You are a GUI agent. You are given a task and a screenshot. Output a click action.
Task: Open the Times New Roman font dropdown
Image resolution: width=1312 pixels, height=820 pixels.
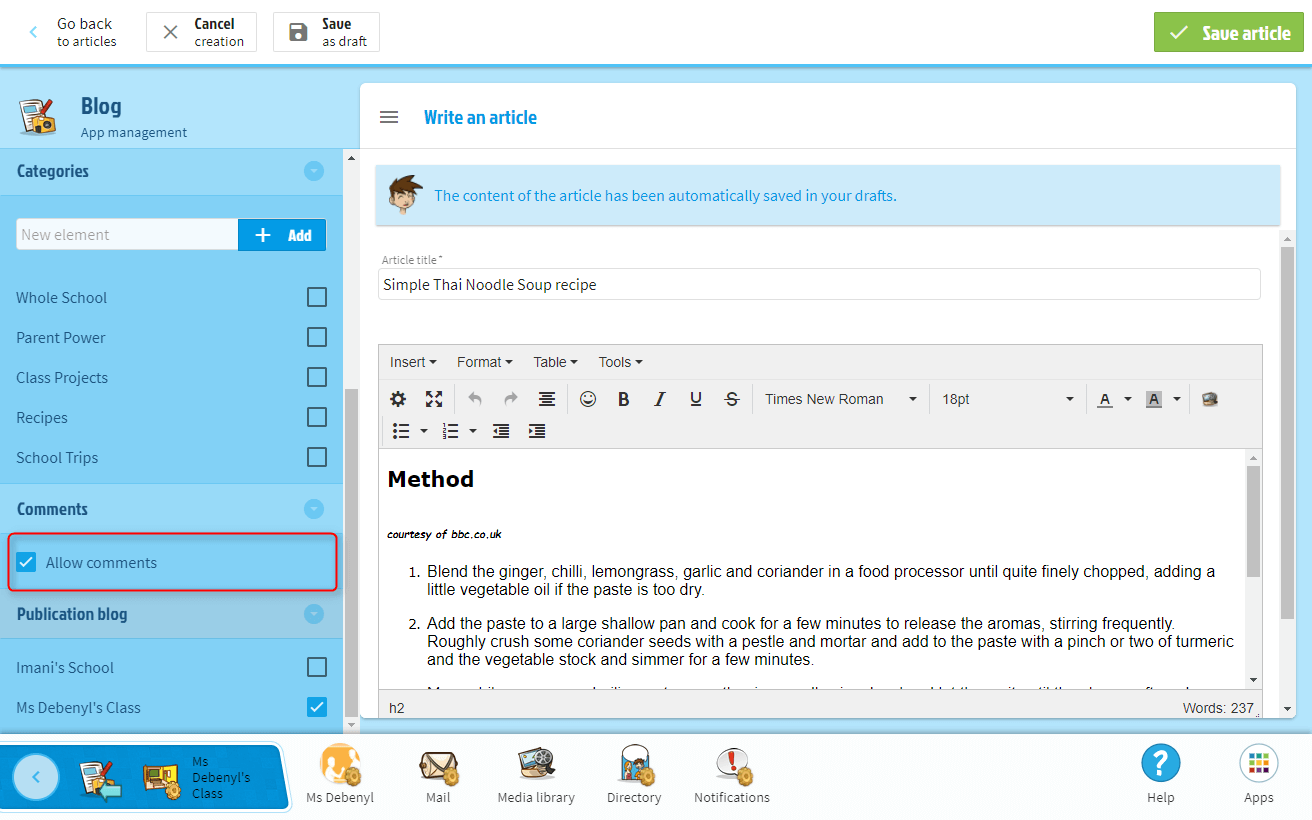(841, 399)
